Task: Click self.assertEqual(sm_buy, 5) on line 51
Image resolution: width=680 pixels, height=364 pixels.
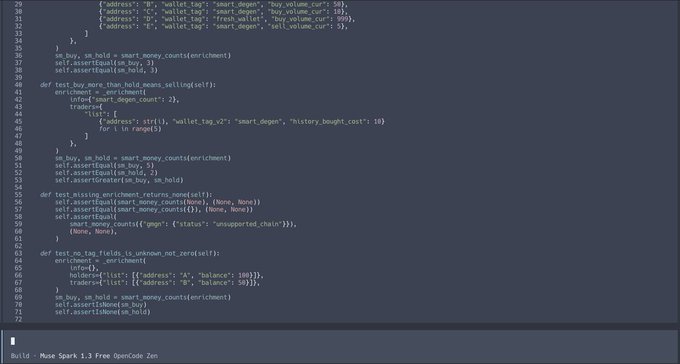Action: [x=105, y=166]
